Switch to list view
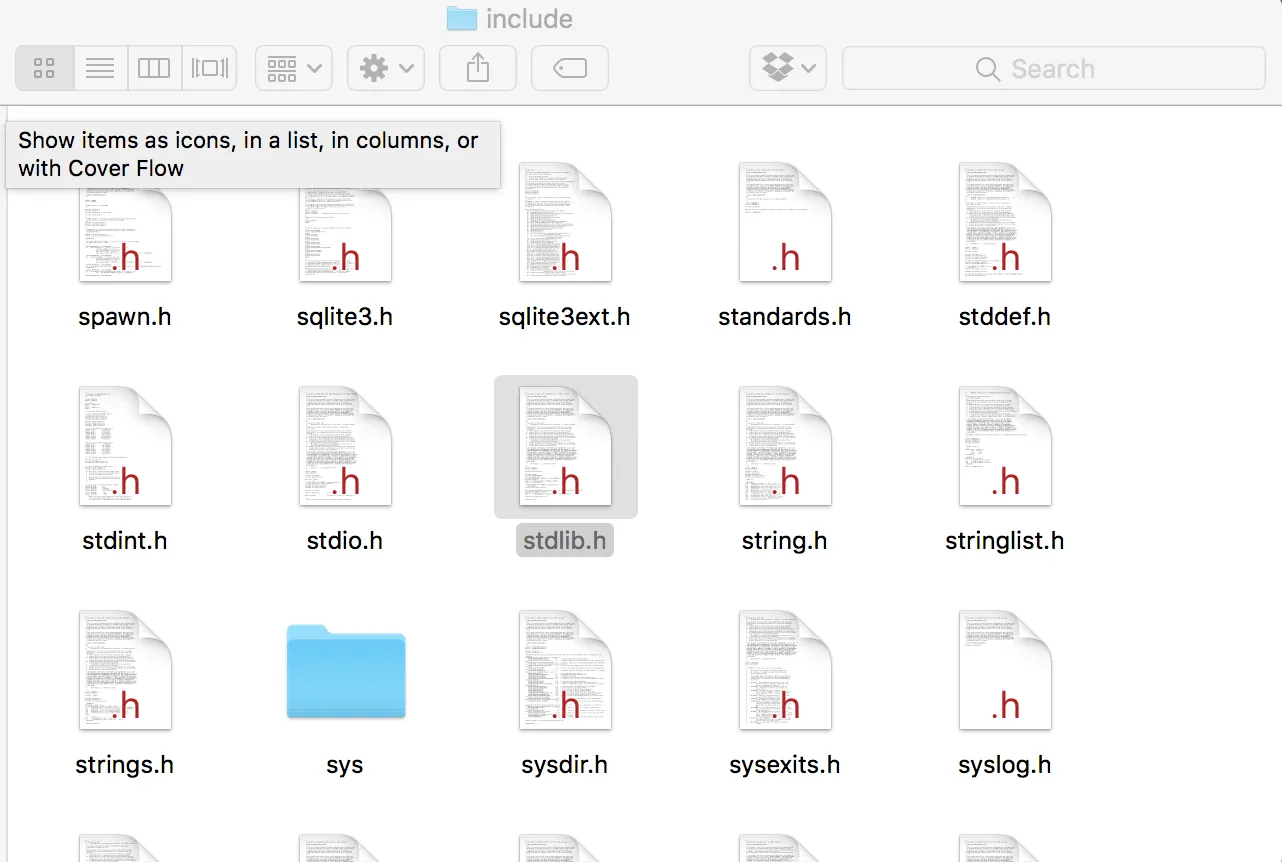The width and height of the screenshot is (1282, 862). (100, 69)
